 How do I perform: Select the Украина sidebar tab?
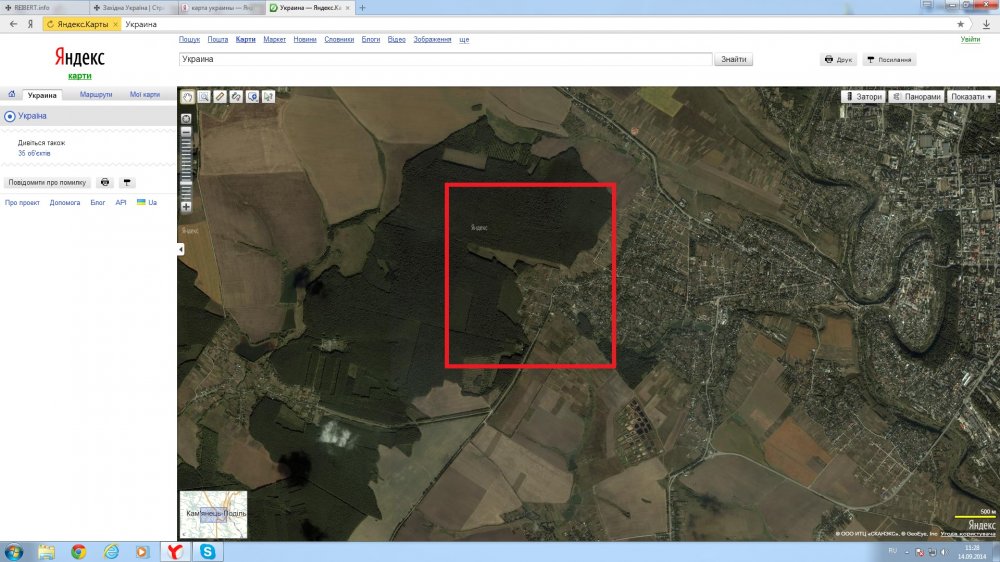pyautogui.click(x=42, y=95)
